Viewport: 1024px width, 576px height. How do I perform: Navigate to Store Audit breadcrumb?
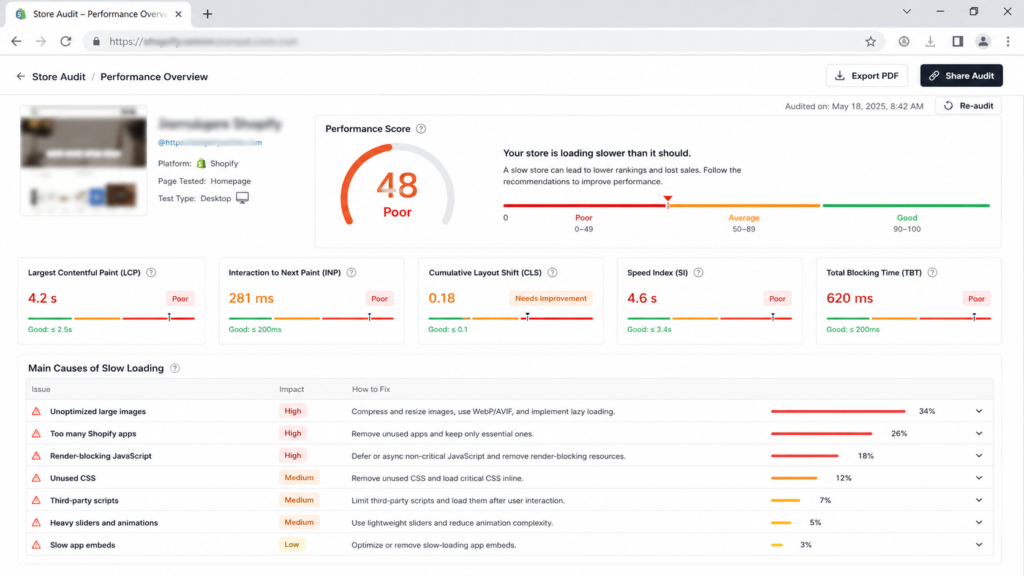(59, 76)
